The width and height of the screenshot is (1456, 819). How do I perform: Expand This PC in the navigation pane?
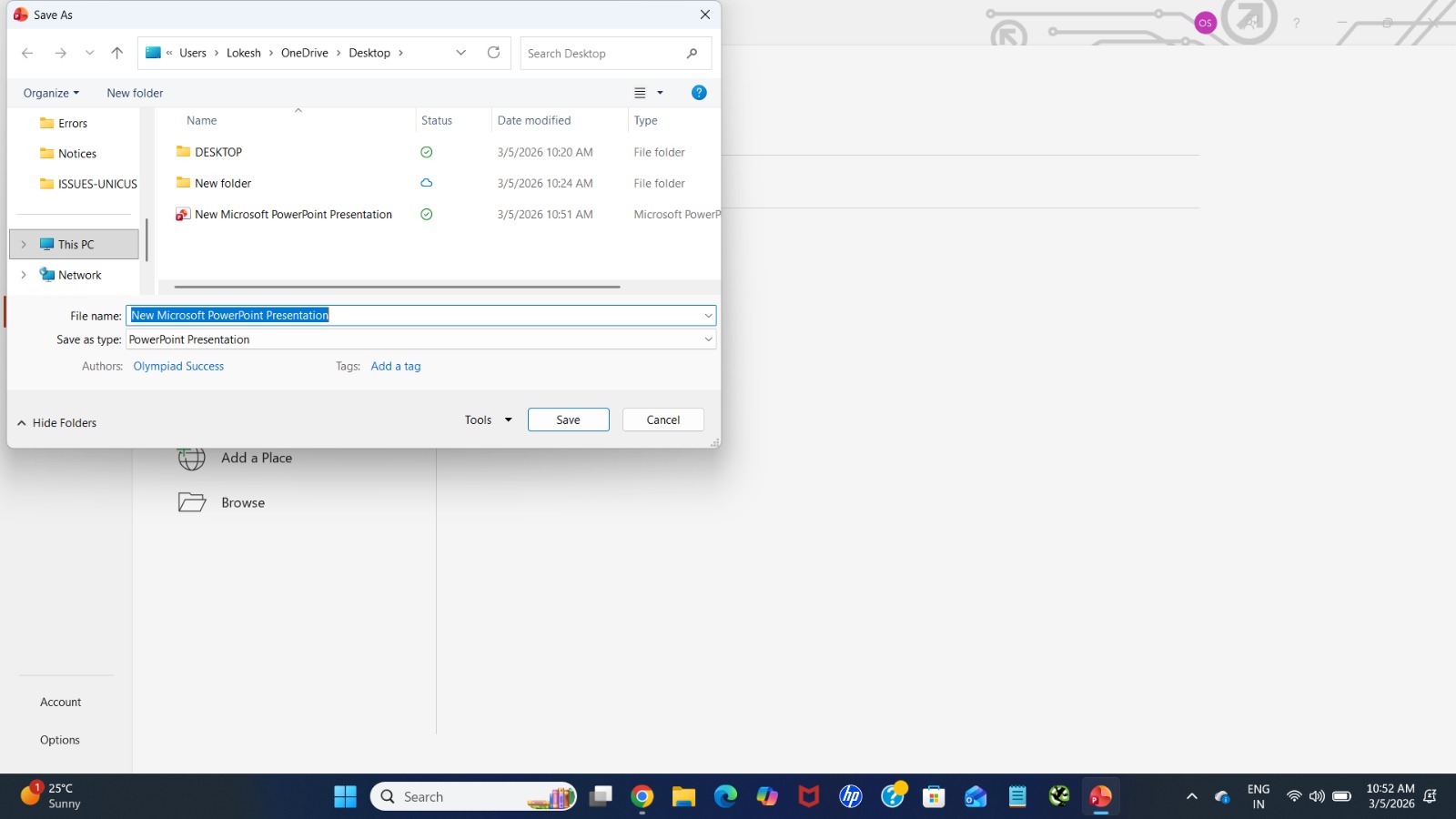pyautogui.click(x=23, y=244)
